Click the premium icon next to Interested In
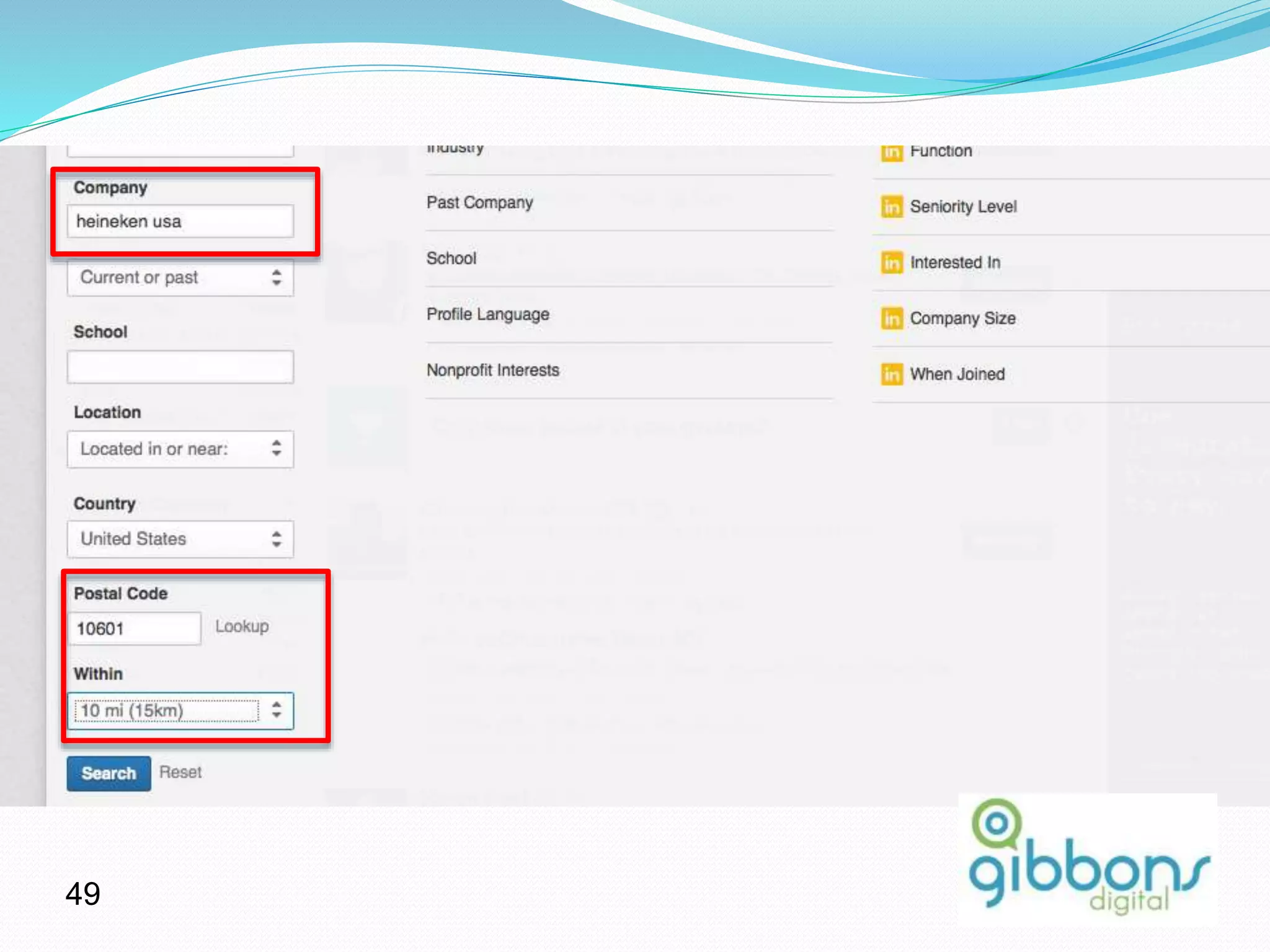 (x=892, y=262)
